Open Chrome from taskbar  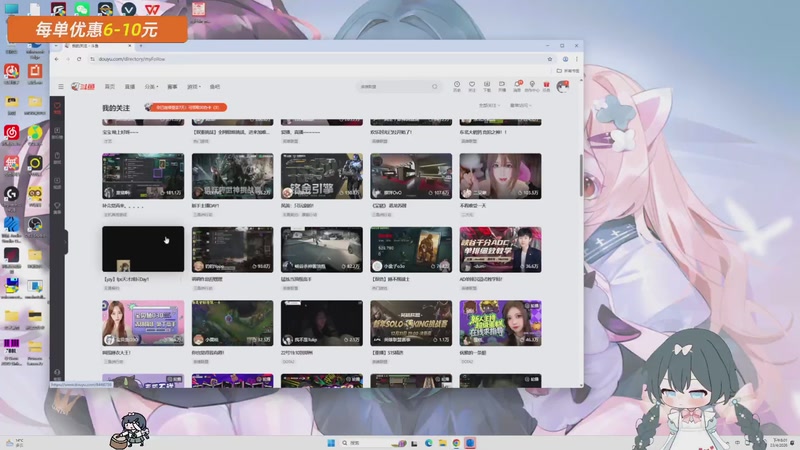pos(456,442)
